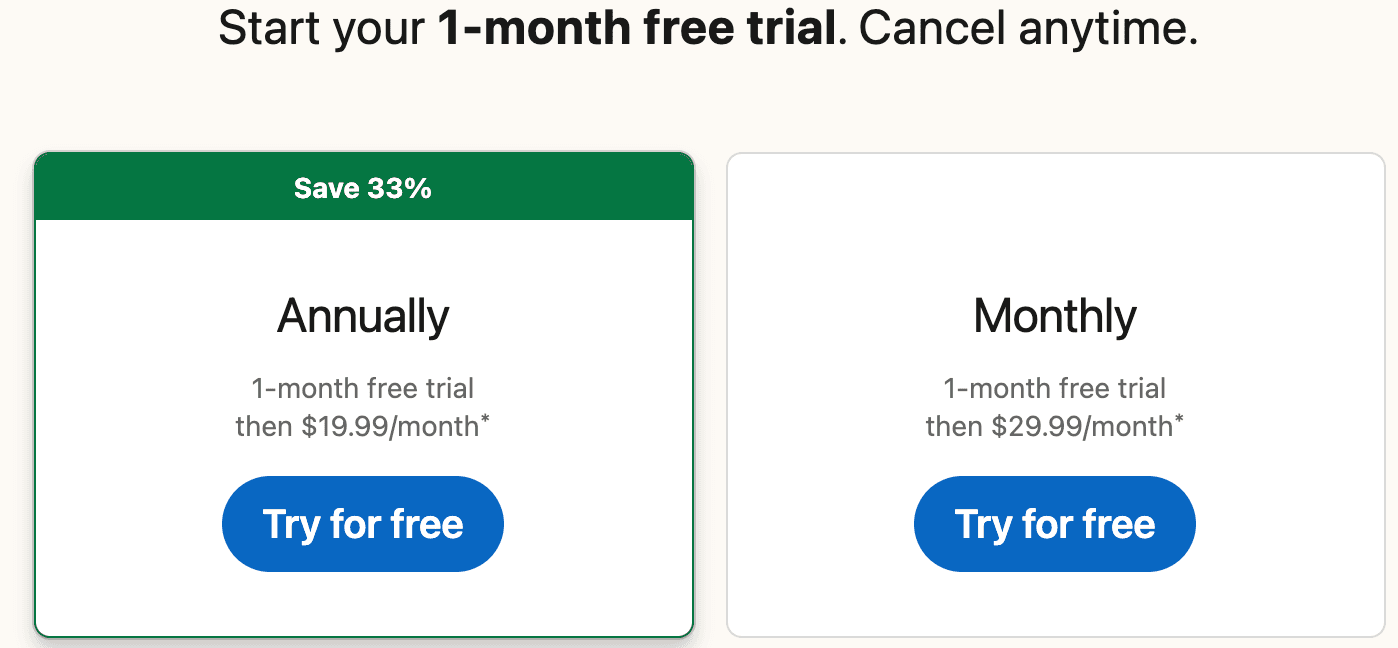Click the $19.99/month price text

[x=391, y=427]
